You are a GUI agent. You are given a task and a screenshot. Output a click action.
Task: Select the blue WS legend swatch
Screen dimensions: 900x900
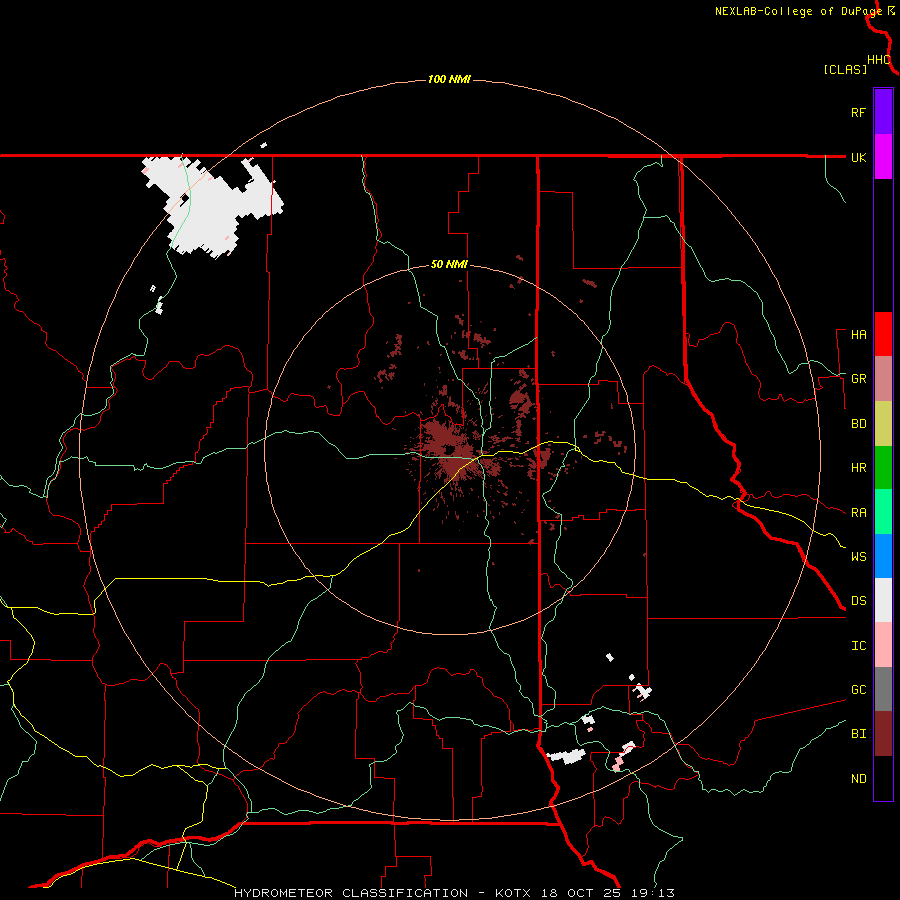[883, 556]
